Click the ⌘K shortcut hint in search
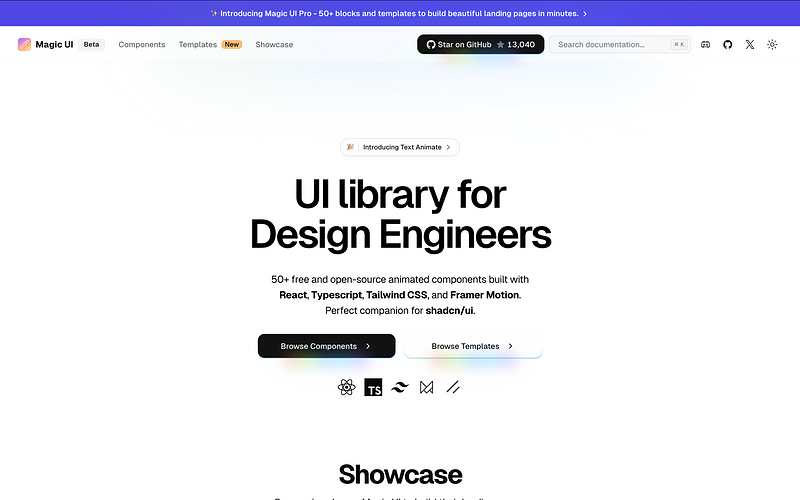Viewport: 800px width, 500px height. click(x=679, y=44)
